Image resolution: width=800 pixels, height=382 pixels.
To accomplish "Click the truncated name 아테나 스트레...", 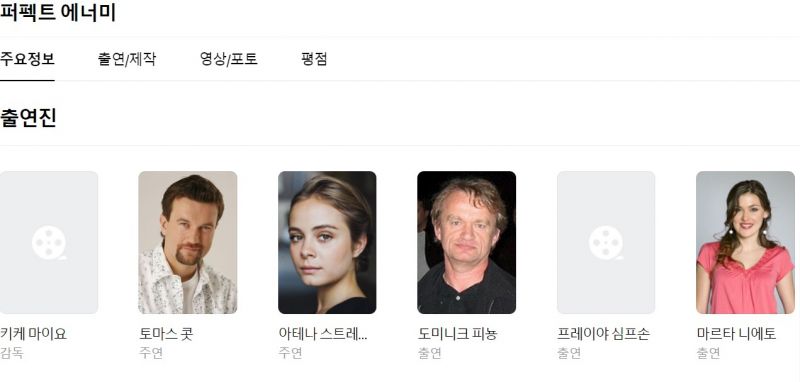I will [323, 334].
